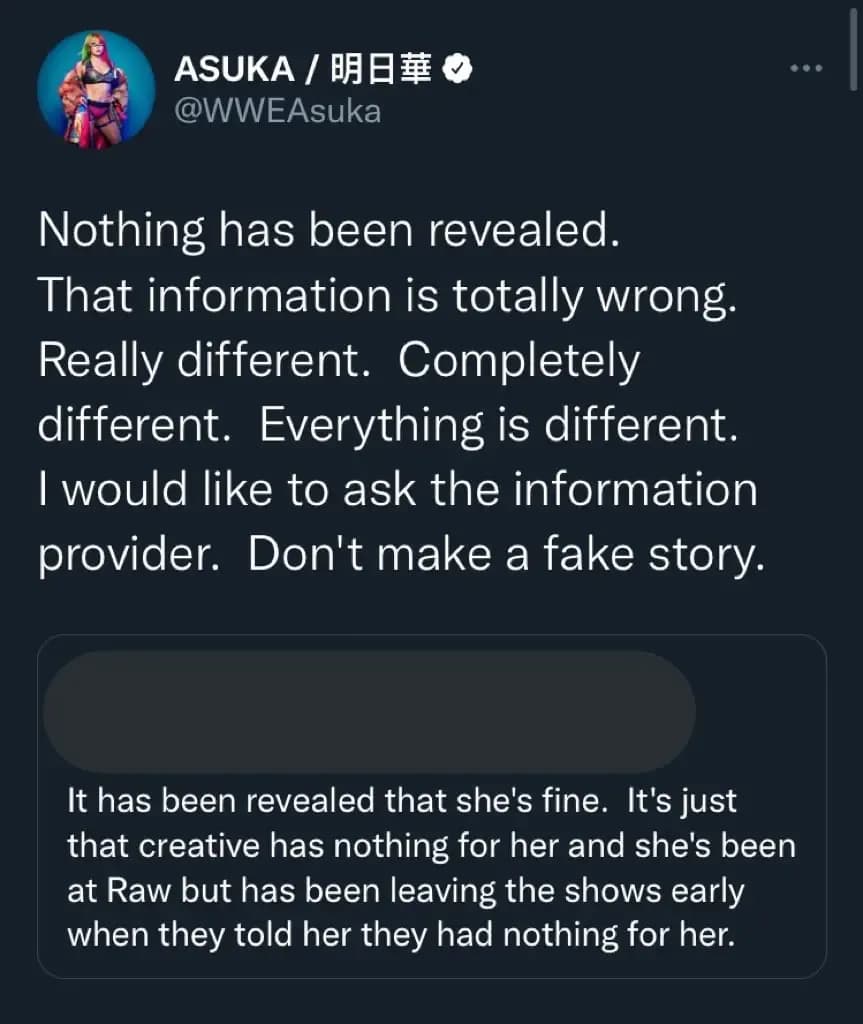
Task: Click the text "Everything is different."
Action: (x=498, y=426)
